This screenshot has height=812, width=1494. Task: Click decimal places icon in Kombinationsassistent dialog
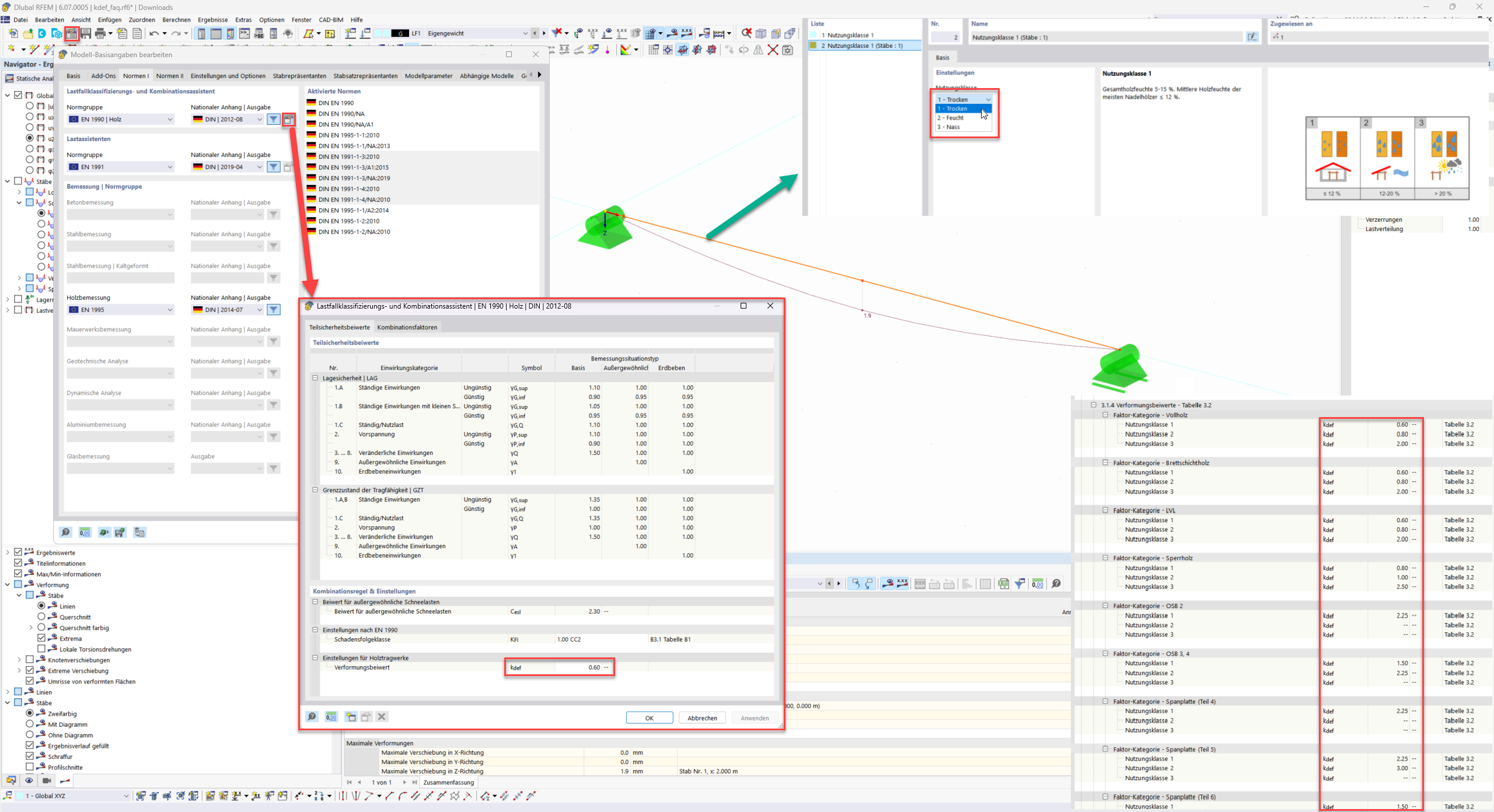pyautogui.click(x=331, y=716)
